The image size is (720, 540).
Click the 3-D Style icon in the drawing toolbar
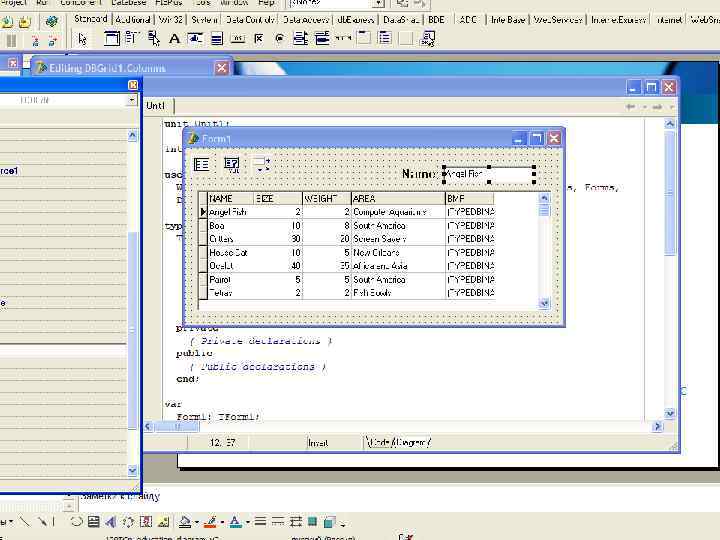tap(329, 522)
